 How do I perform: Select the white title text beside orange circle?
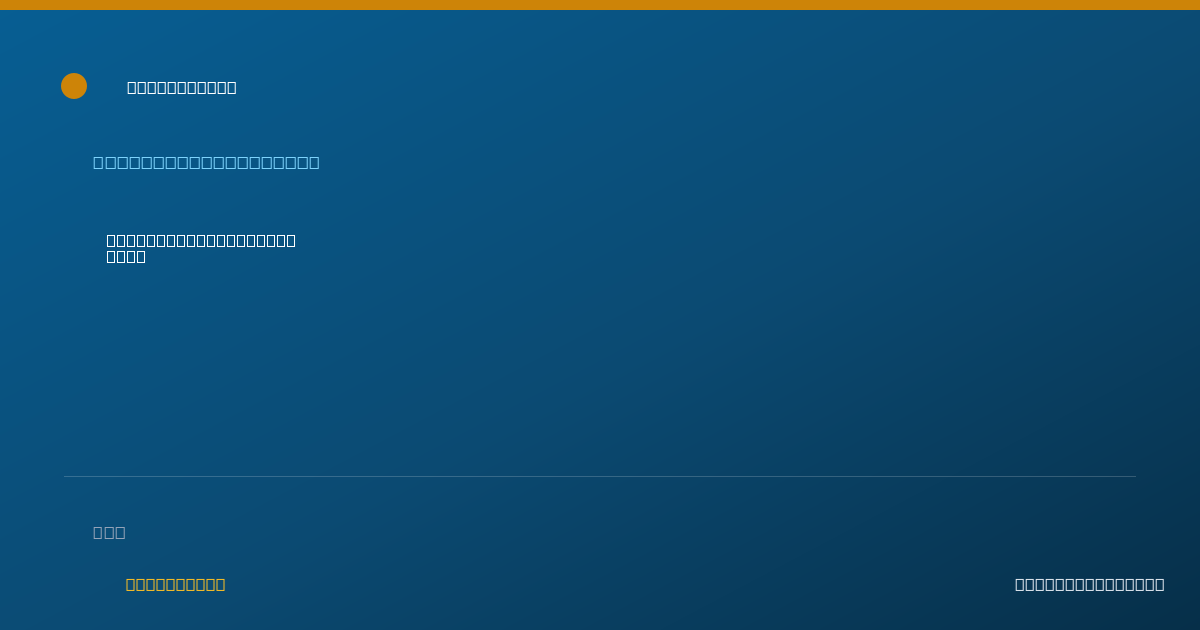coord(182,87)
